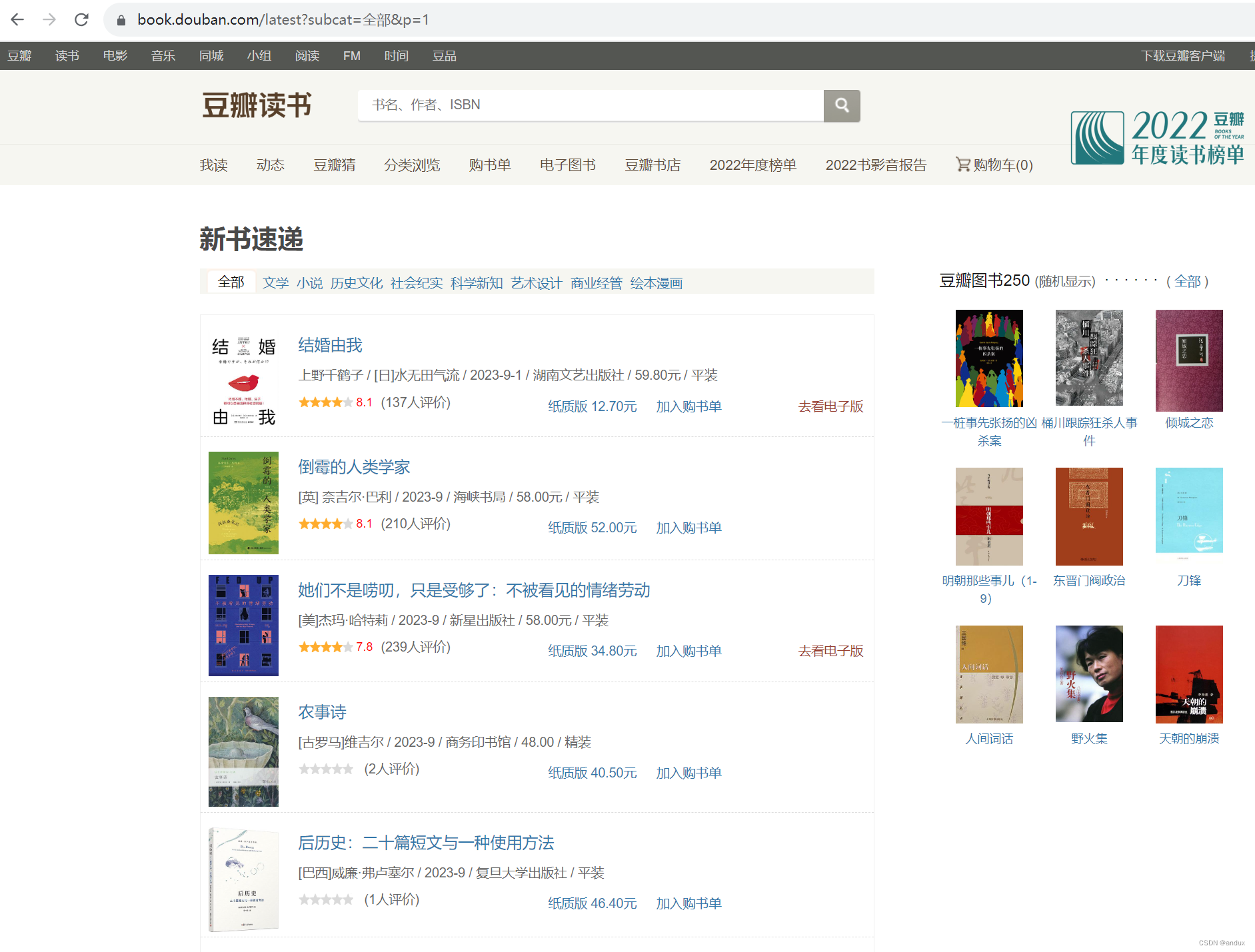Viewport: 1255px width, 952px height.
Task: Select the 历史文化 category tab
Action: (x=357, y=283)
